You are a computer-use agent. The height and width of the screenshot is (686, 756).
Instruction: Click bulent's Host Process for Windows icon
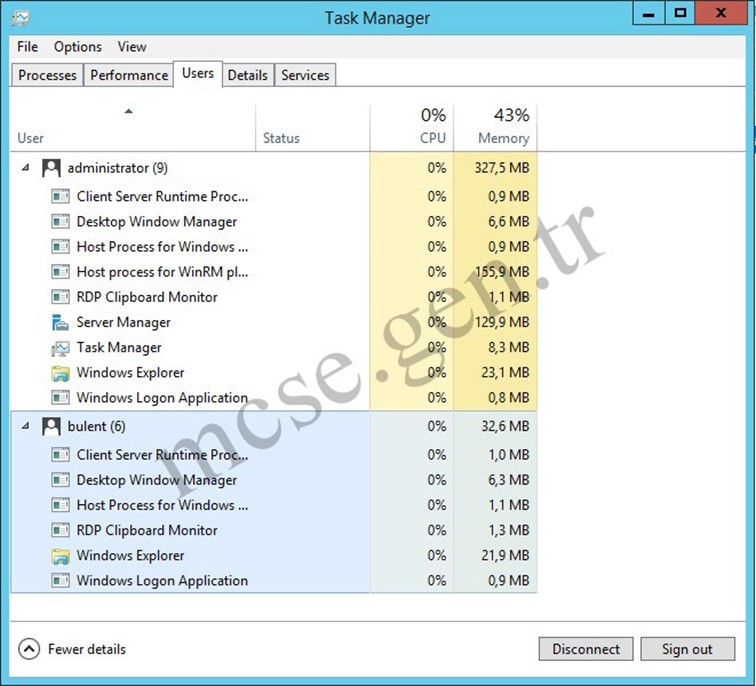pyautogui.click(x=60, y=505)
